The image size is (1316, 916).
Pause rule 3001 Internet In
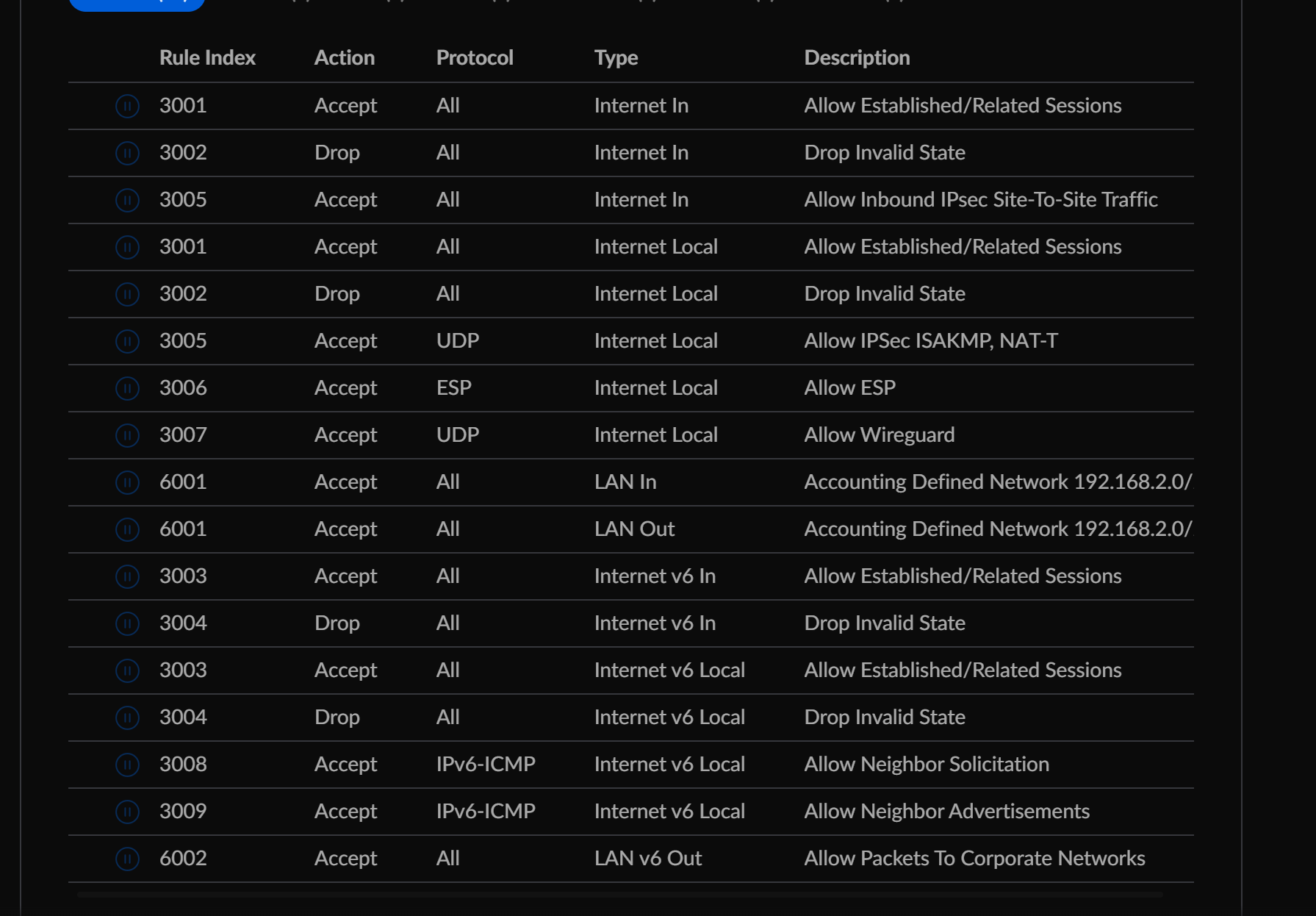[127, 106]
